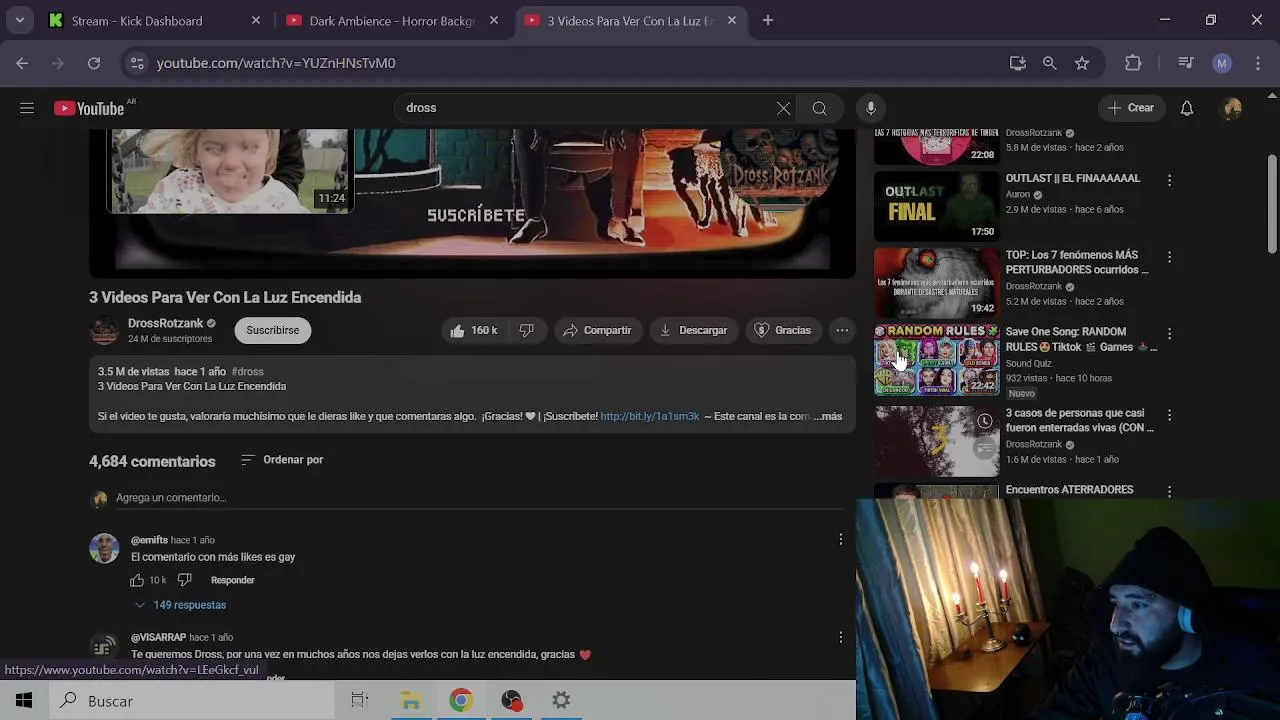The height and width of the screenshot is (720, 1280).
Task: Click Agrega un comentario field
Action: coord(480,498)
